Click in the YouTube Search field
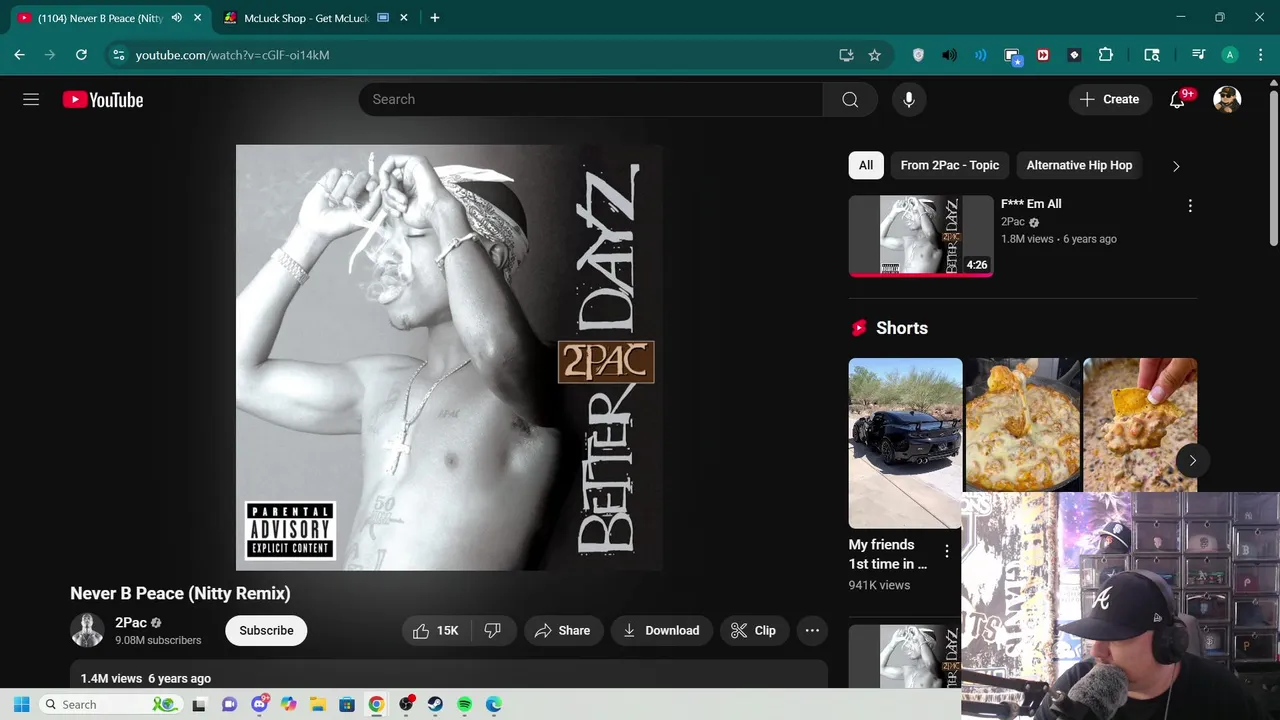 pos(591,99)
